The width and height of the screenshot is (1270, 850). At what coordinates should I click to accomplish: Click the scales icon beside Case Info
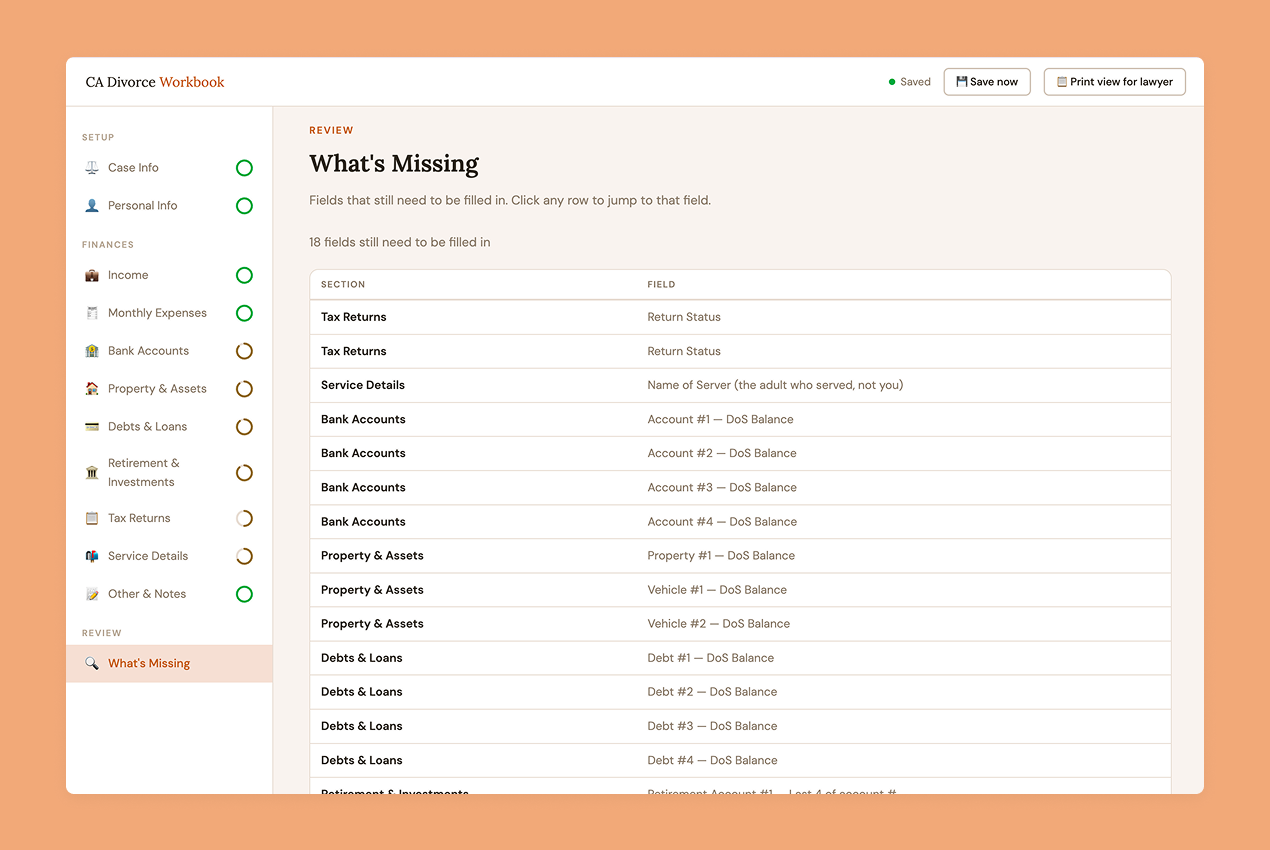click(x=92, y=168)
